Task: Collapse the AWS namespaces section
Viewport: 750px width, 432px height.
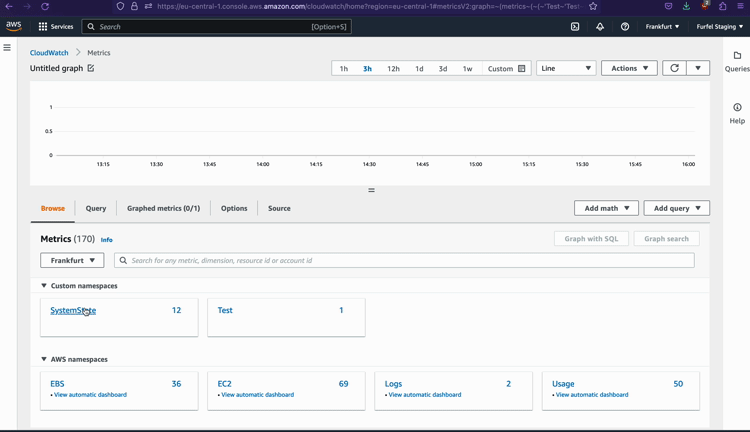Action: tap(44, 359)
